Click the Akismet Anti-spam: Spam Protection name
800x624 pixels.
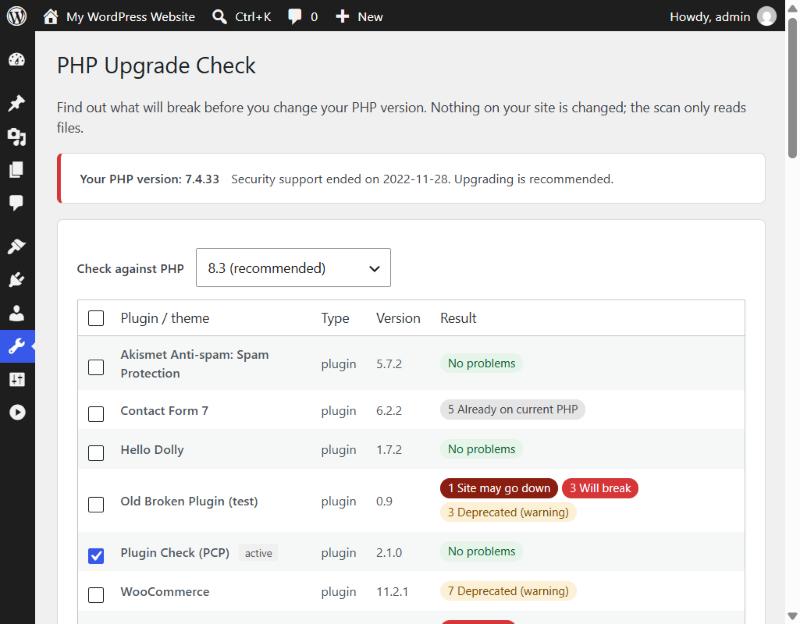[x=194, y=364]
